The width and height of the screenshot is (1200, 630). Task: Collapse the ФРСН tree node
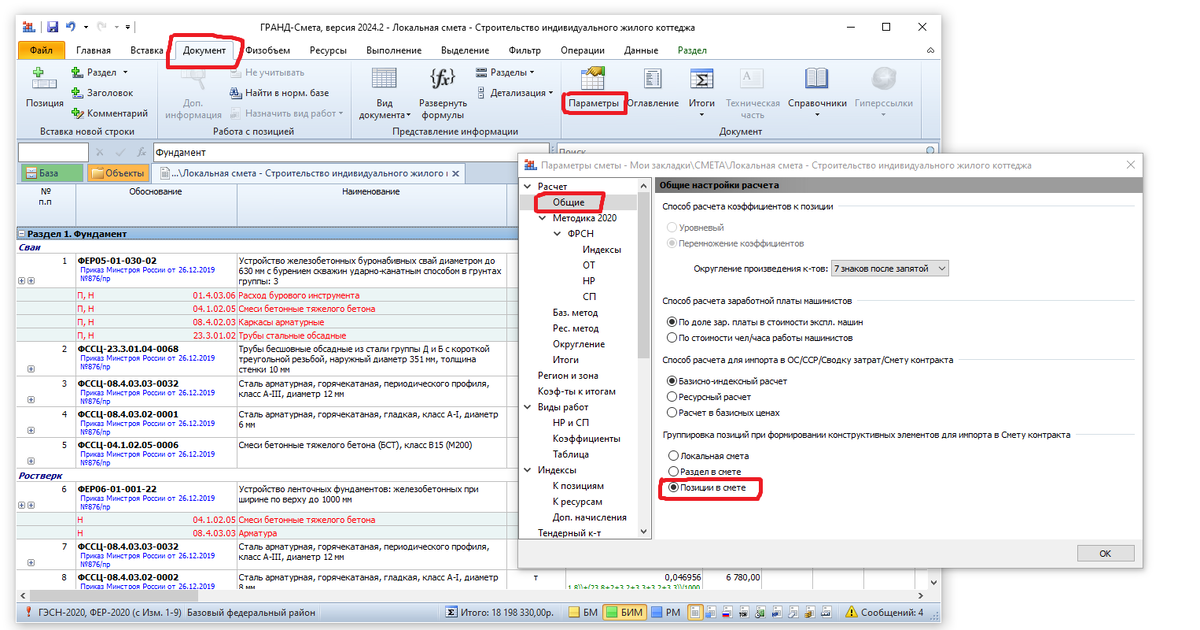pyautogui.click(x=558, y=234)
